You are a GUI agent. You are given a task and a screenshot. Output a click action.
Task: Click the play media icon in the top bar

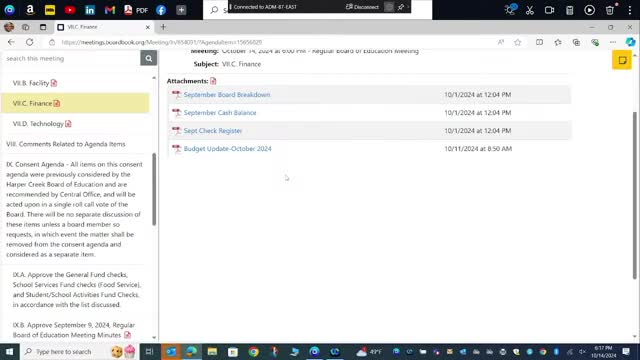589,10
